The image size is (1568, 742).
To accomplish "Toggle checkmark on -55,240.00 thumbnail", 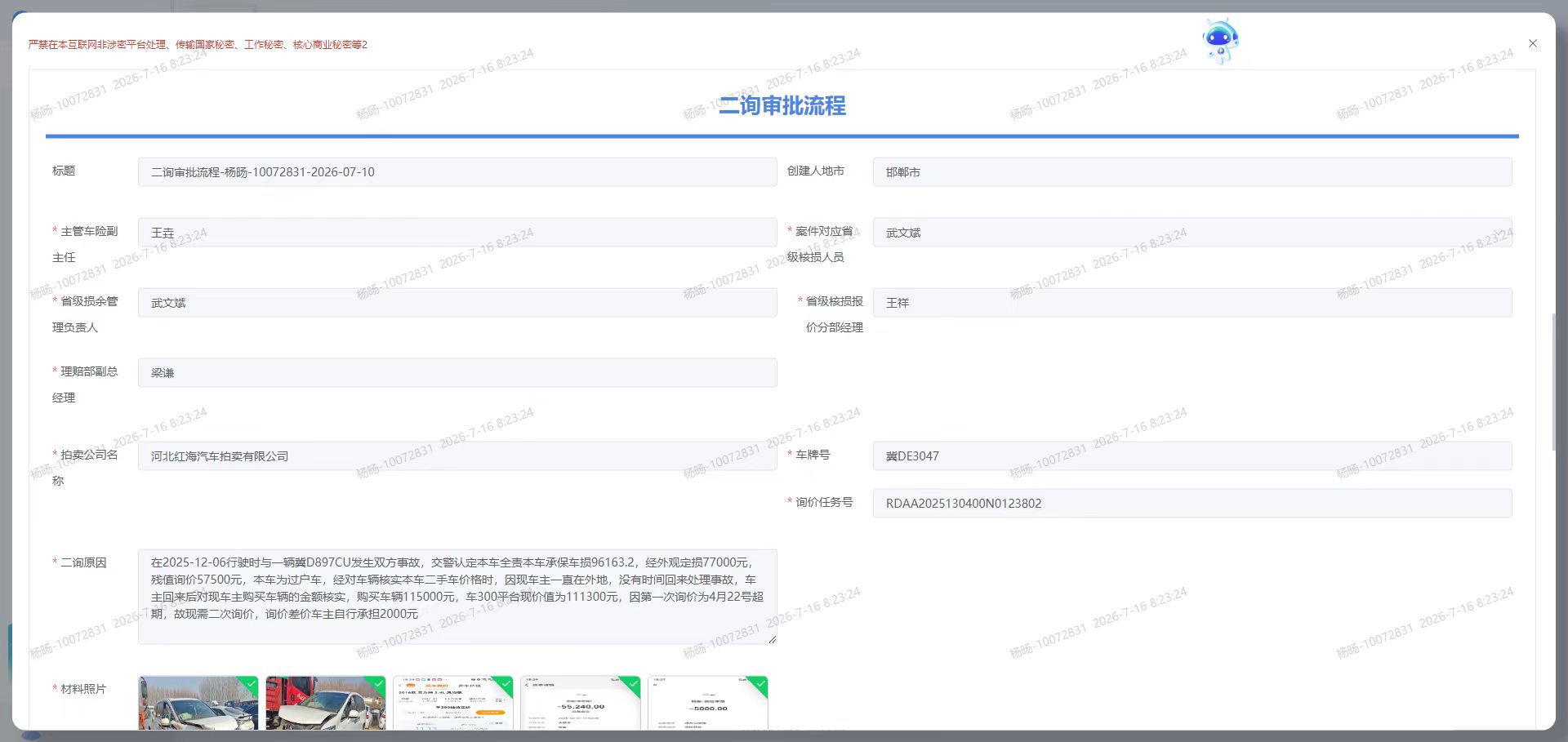I will [x=632, y=684].
